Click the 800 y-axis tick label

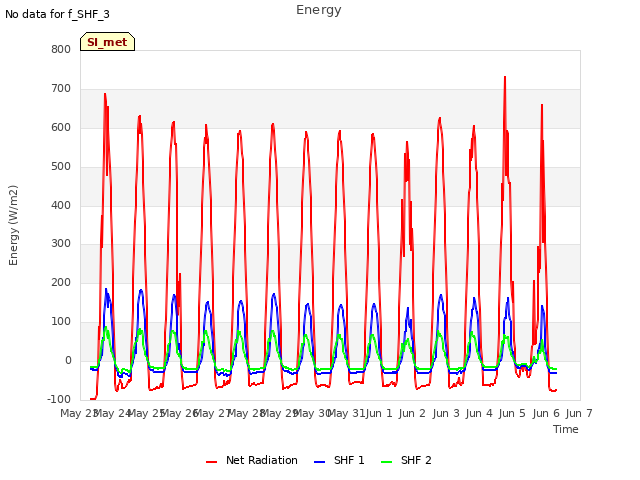61,50
